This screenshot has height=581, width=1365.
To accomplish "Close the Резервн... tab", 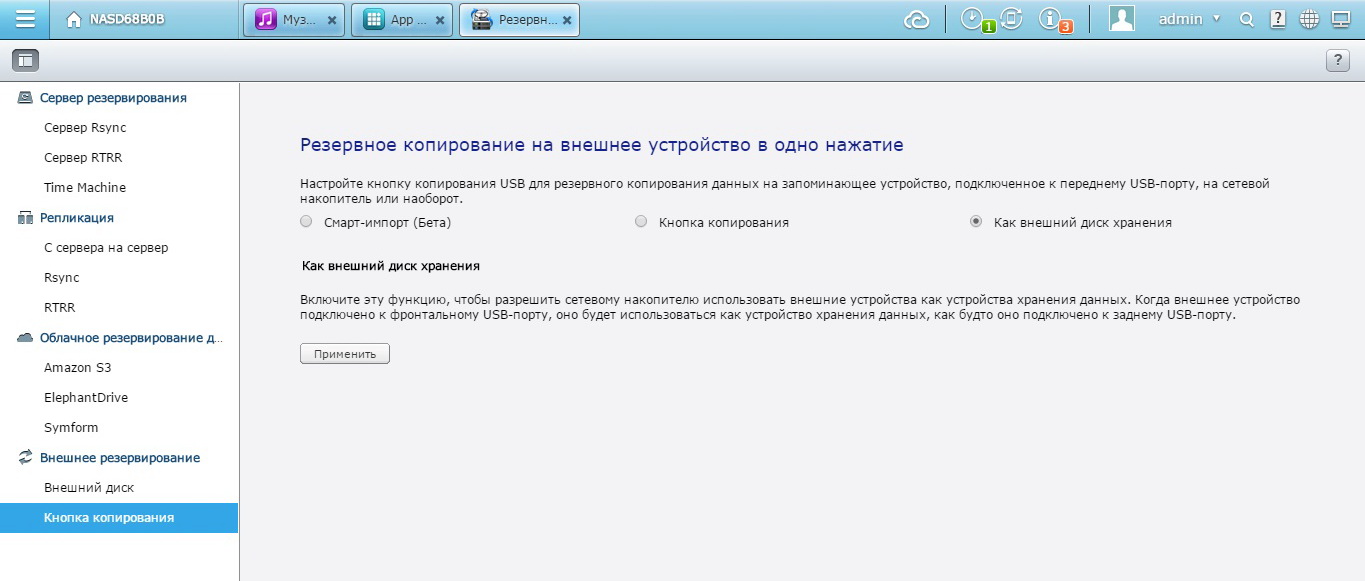I will (x=568, y=20).
